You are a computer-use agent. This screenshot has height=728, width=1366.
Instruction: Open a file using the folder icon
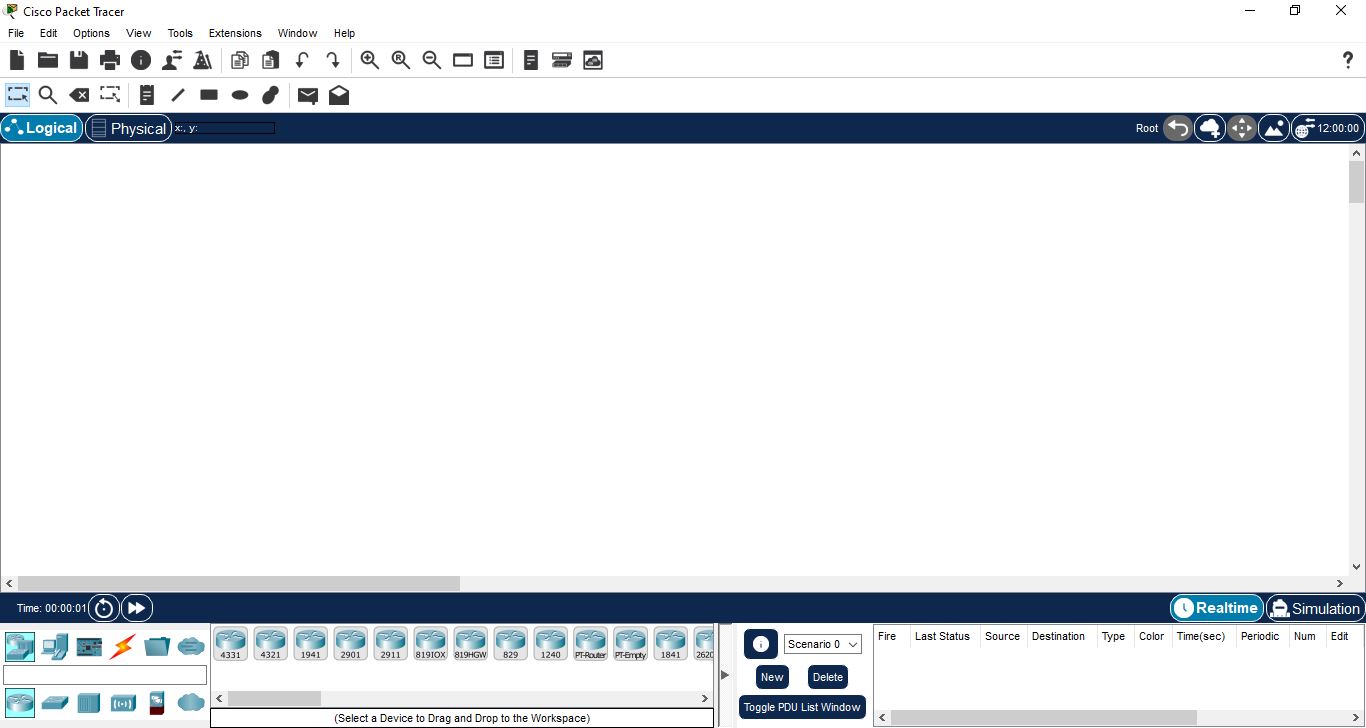48,60
